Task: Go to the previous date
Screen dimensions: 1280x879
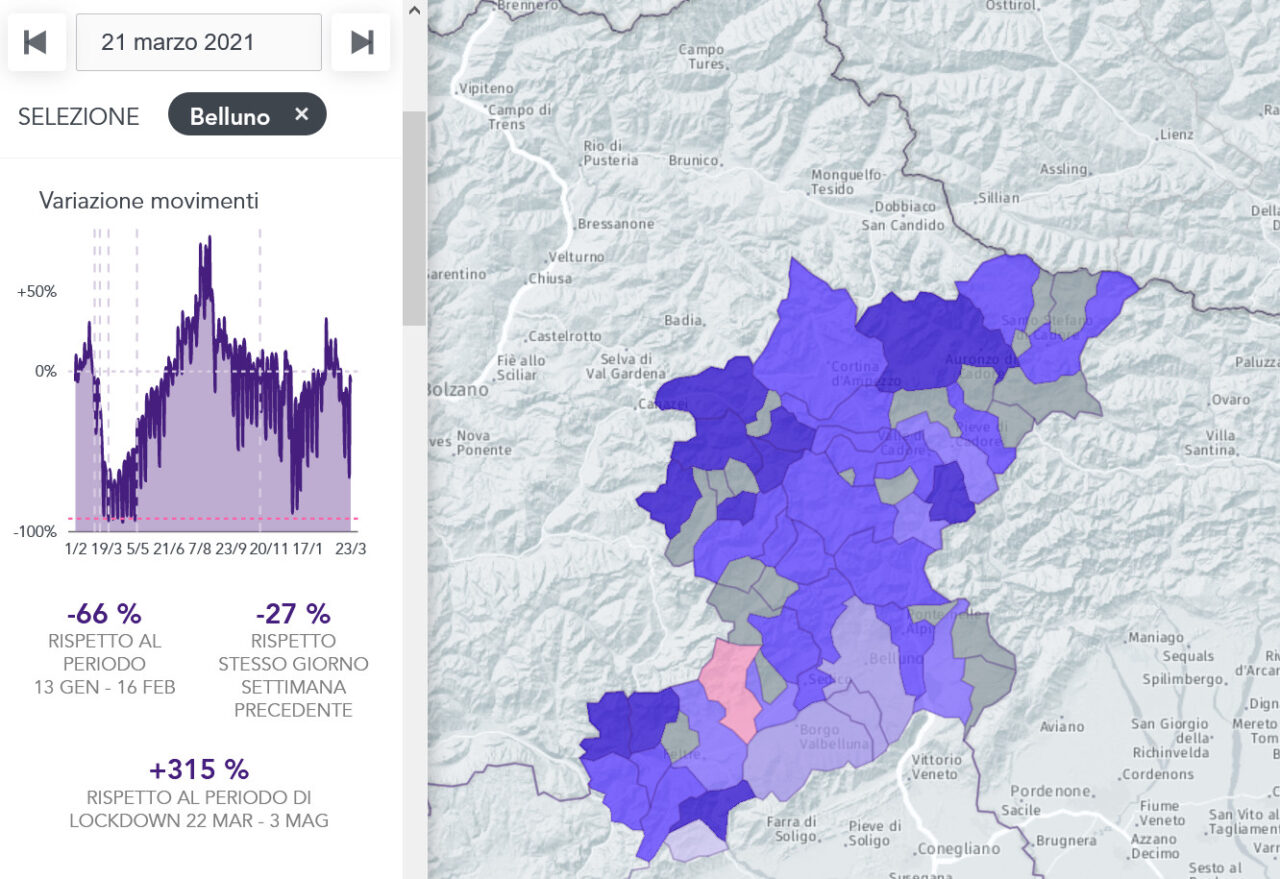Action: click(x=36, y=42)
